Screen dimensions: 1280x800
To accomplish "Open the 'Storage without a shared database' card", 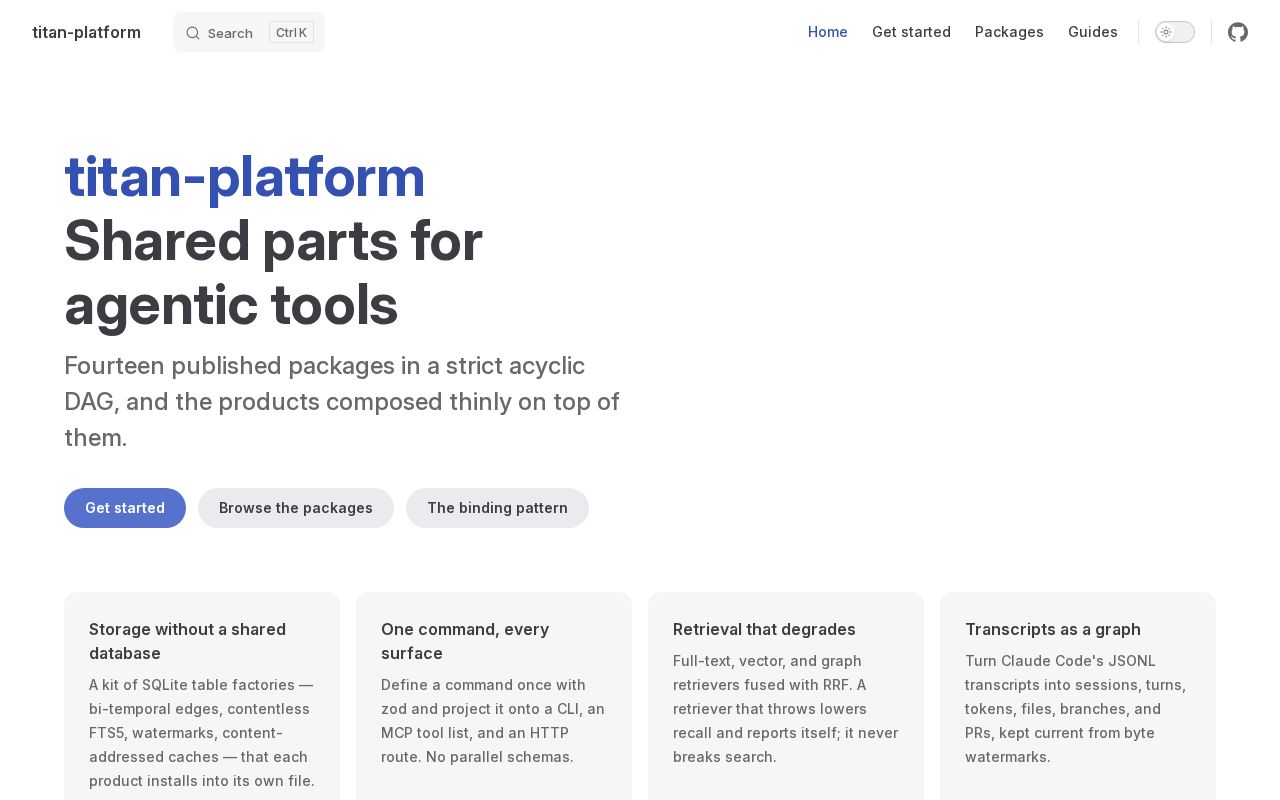I will [x=202, y=696].
